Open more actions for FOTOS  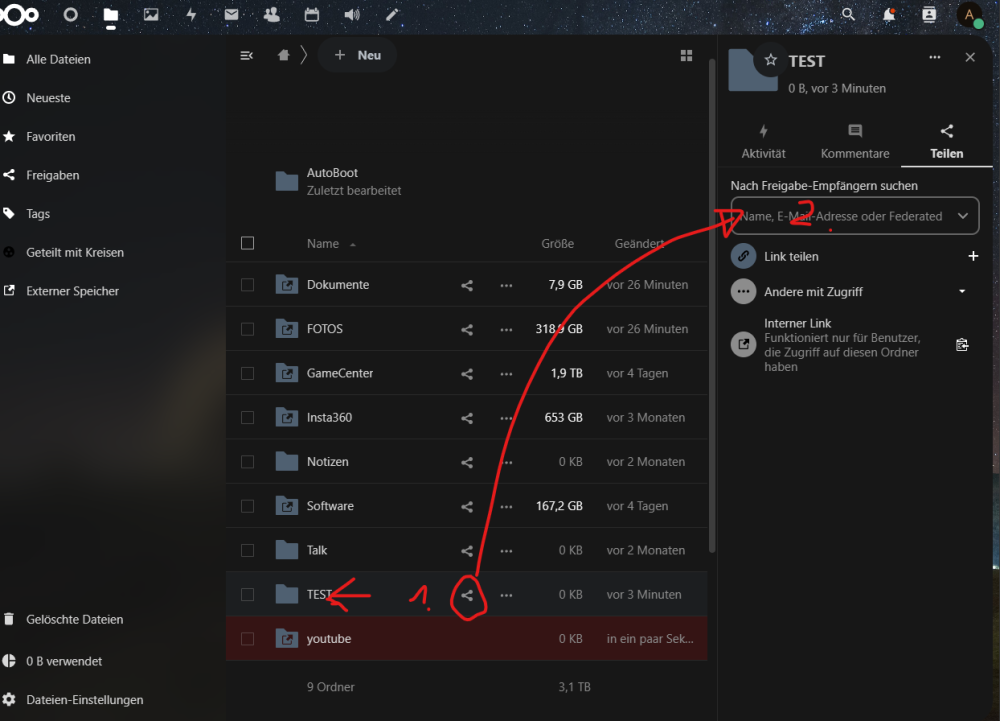pyautogui.click(x=506, y=330)
